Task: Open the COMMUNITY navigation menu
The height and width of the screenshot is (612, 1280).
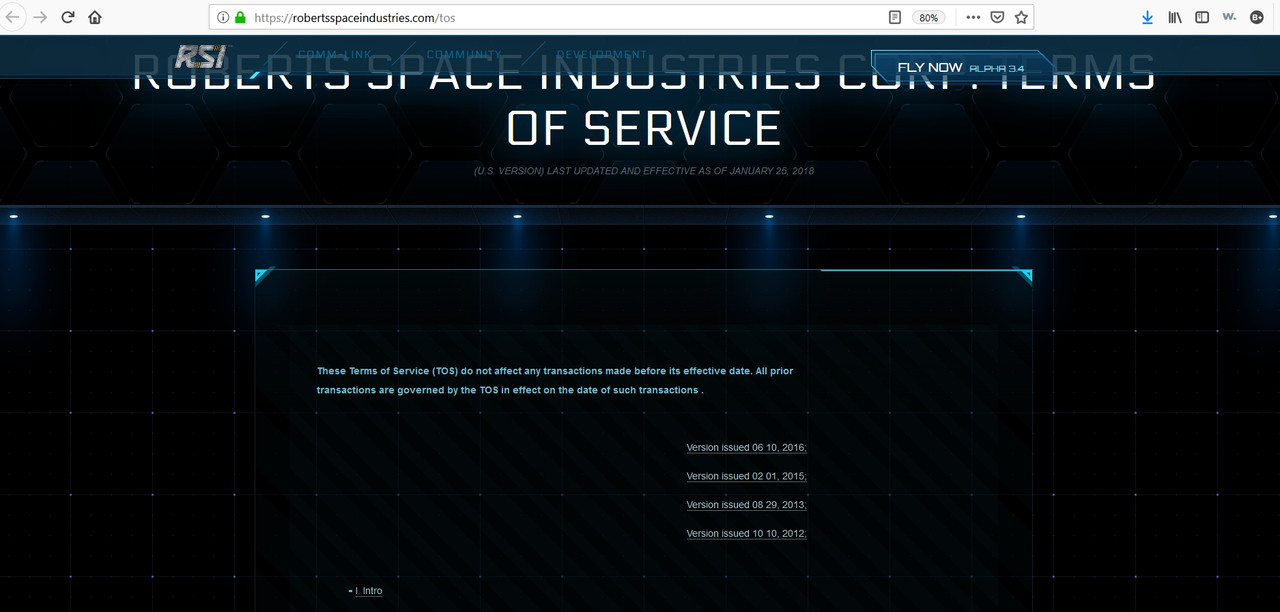Action: point(464,54)
